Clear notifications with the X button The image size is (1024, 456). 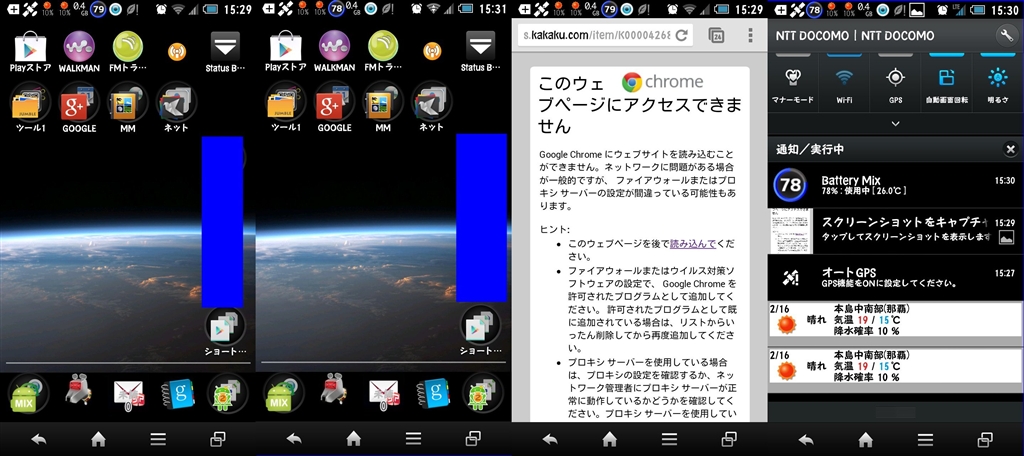1010,150
